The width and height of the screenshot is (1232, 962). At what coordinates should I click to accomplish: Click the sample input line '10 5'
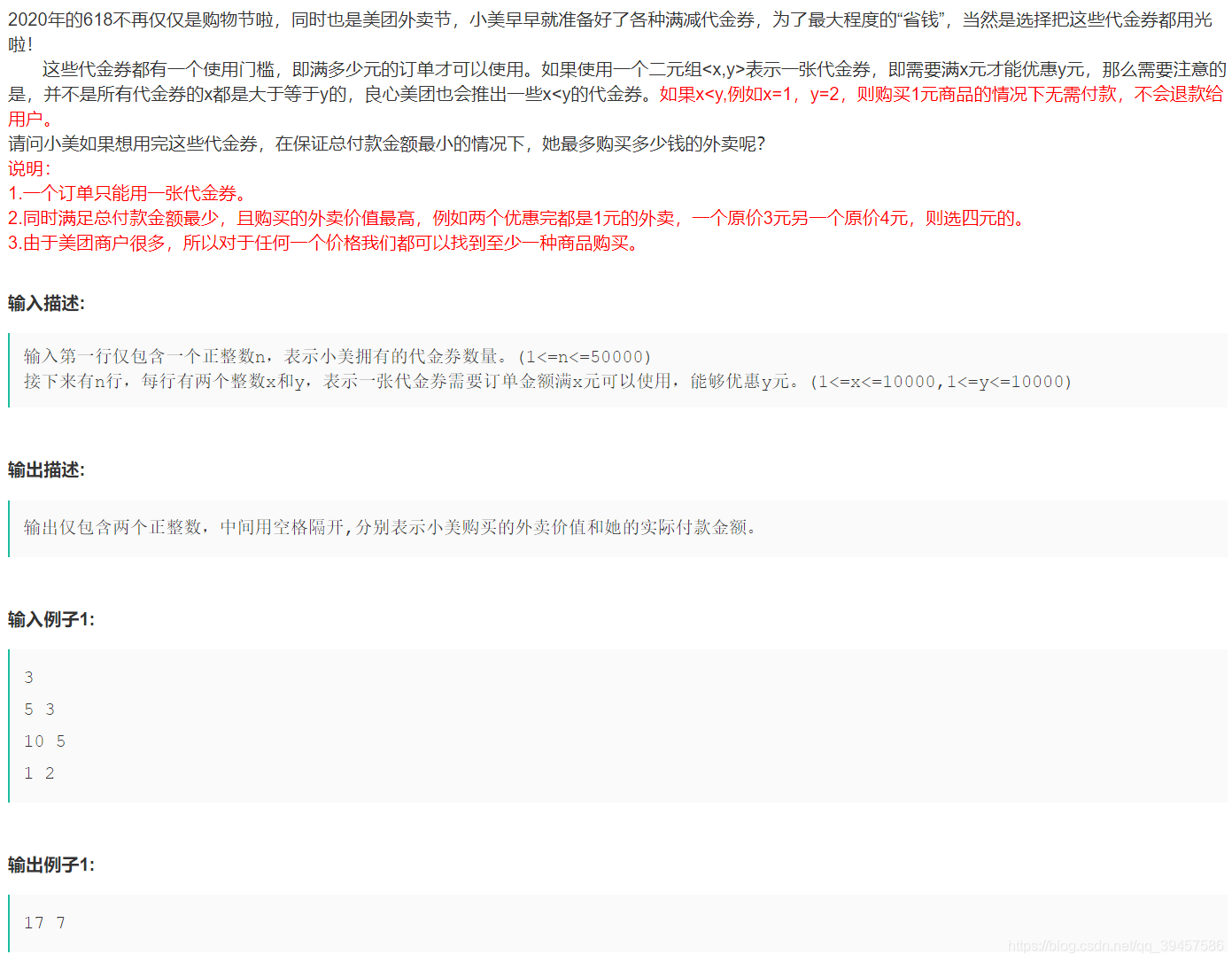coord(44,741)
